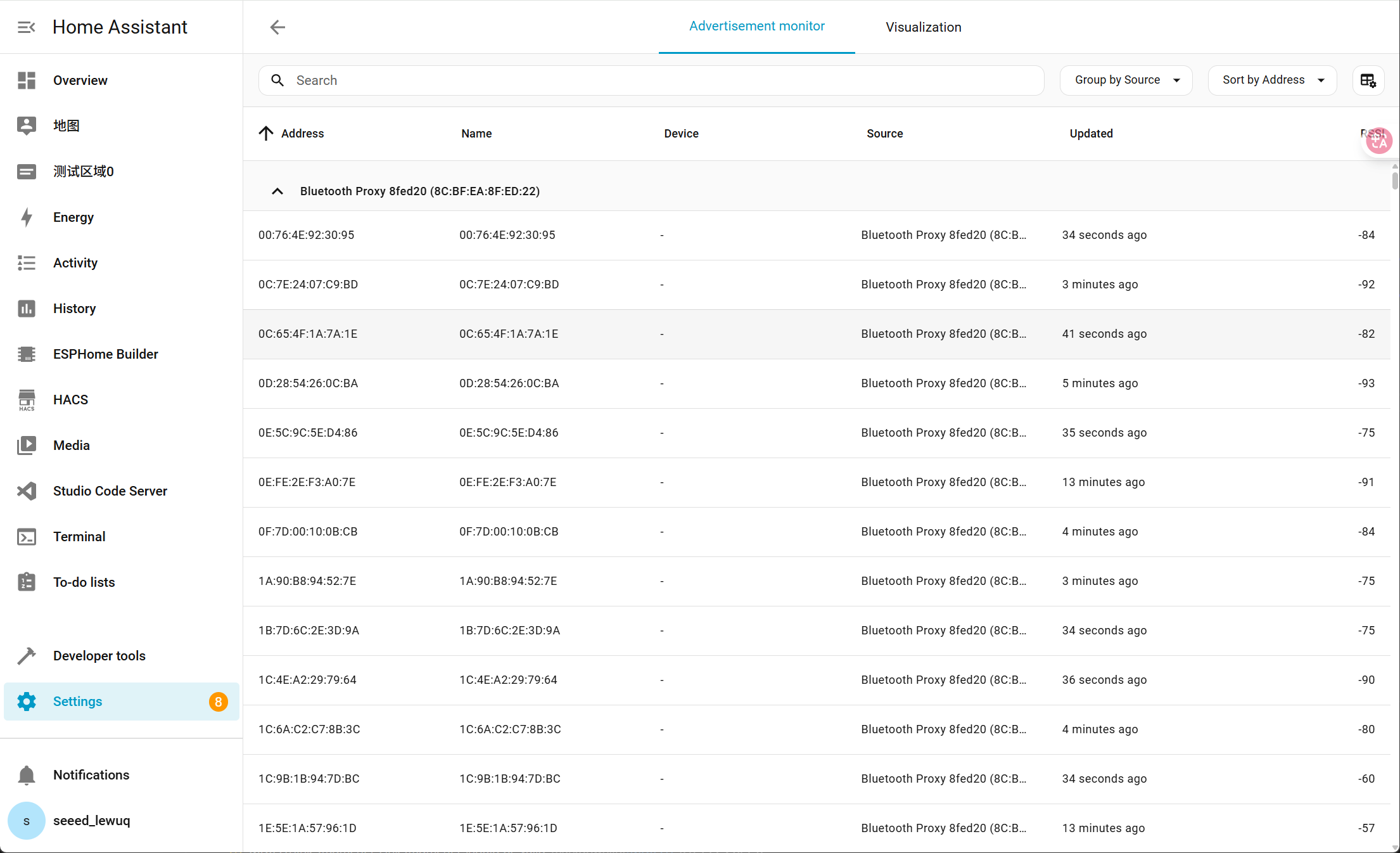Select Advertisement monitor tab
The image size is (1400, 853).
coord(756,27)
